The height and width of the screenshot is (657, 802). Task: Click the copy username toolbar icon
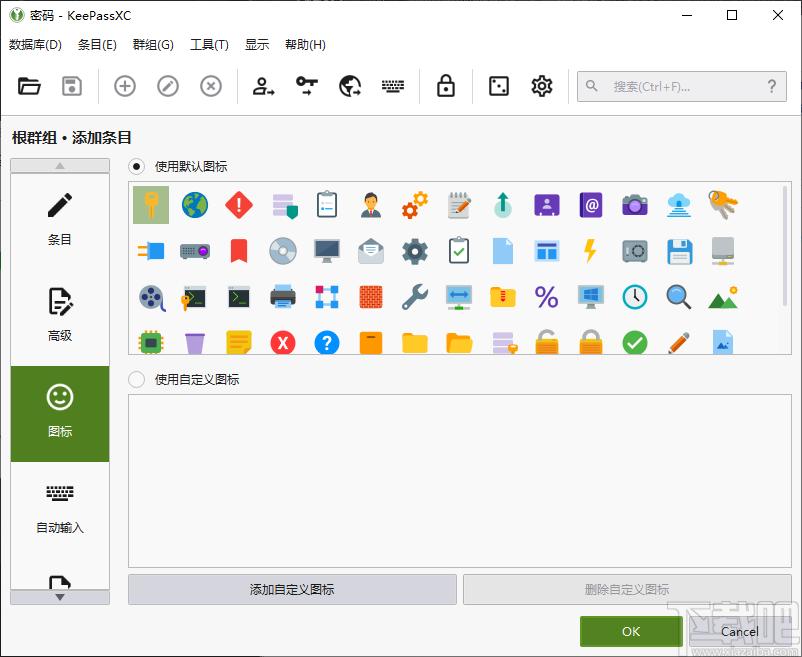pyautogui.click(x=263, y=86)
